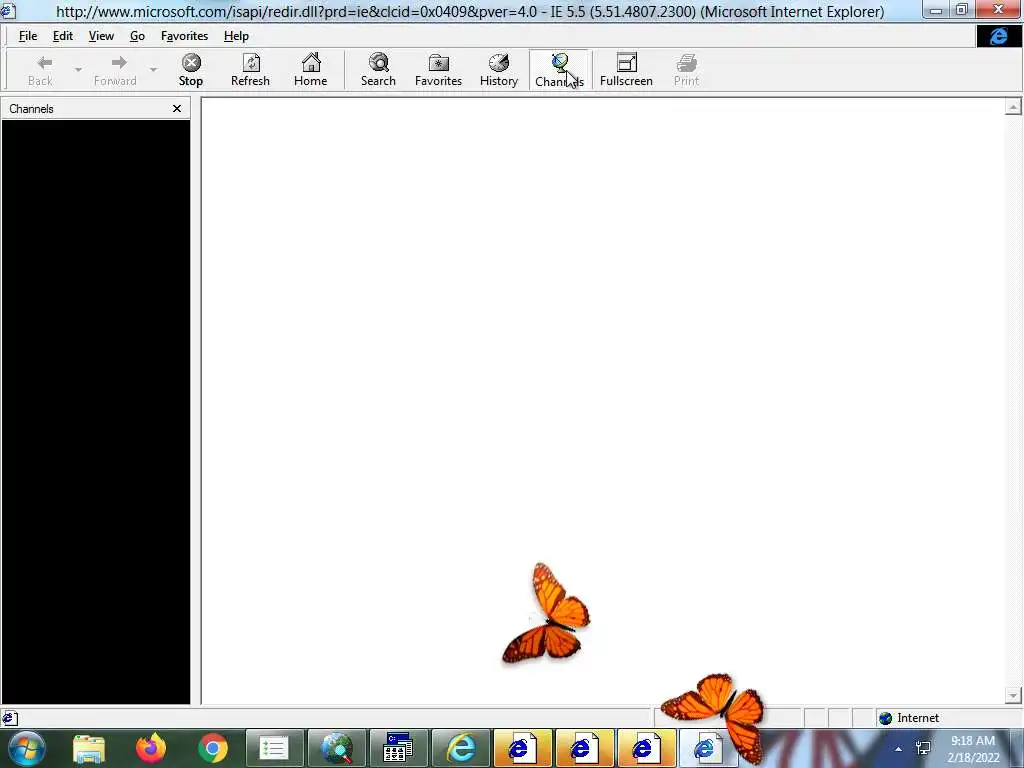
Task: Show the History explorer bar
Action: tap(499, 70)
